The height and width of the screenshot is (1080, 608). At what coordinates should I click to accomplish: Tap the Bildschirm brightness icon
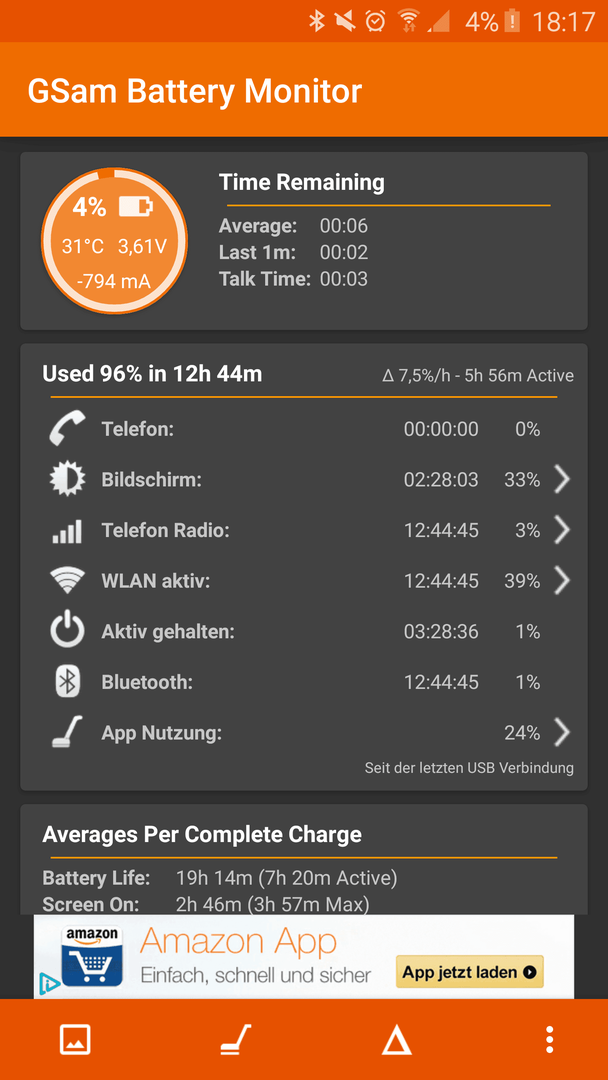[x=67, y=479]
